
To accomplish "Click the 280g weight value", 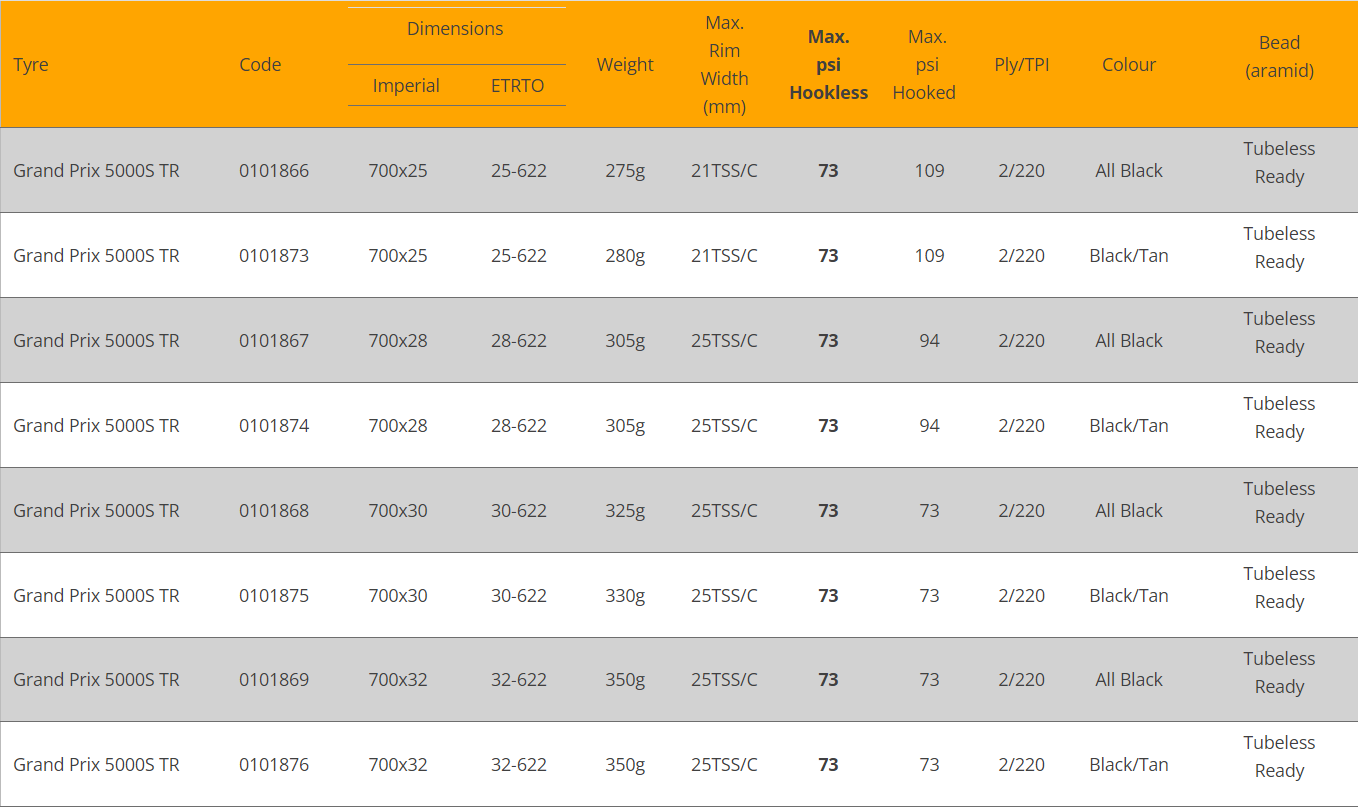I will (625, 256).
